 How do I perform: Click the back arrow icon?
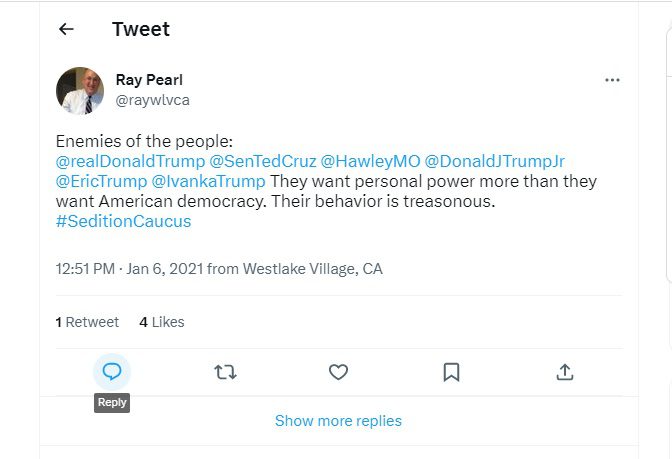(66, 29)
